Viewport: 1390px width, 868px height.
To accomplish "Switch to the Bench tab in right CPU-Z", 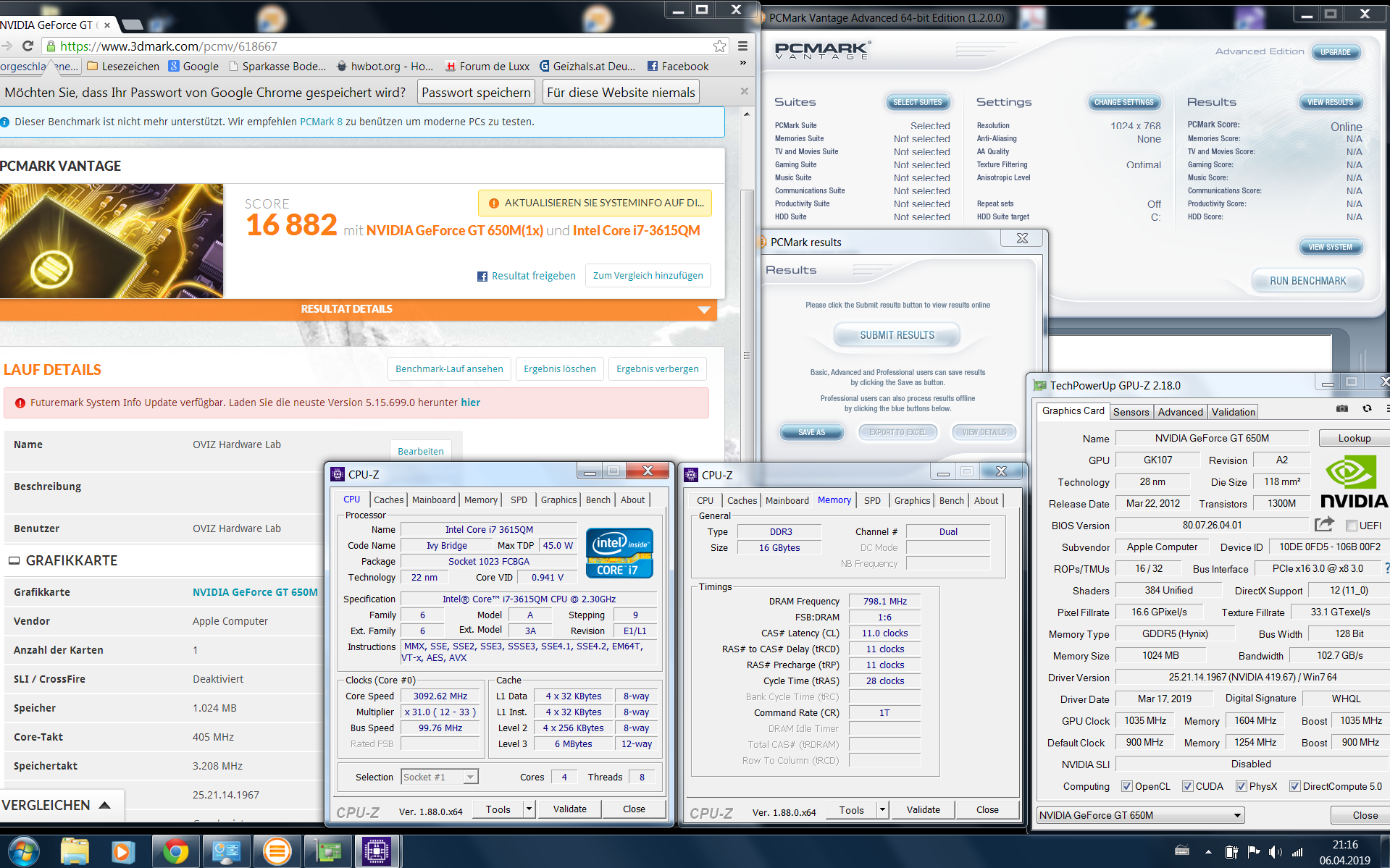I will pyautogui.click(x=952, y=500).
